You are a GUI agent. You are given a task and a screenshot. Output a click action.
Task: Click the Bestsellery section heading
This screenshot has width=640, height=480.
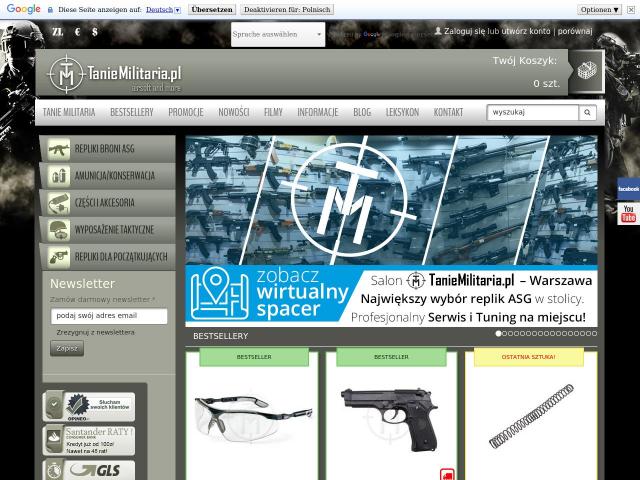(x=221, y=336)
